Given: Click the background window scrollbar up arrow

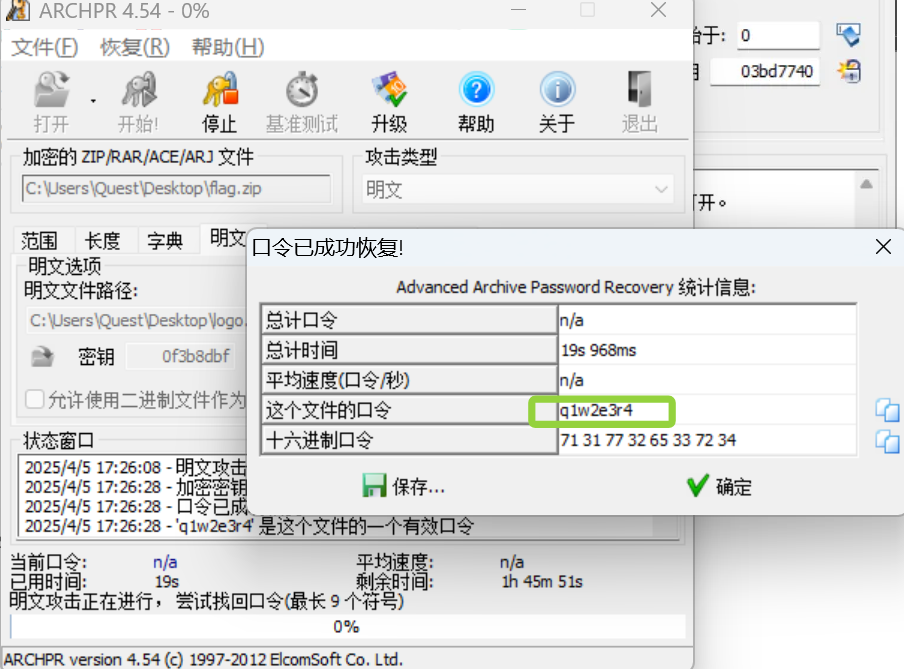Looking at the screenshot, I should point(866,185).
